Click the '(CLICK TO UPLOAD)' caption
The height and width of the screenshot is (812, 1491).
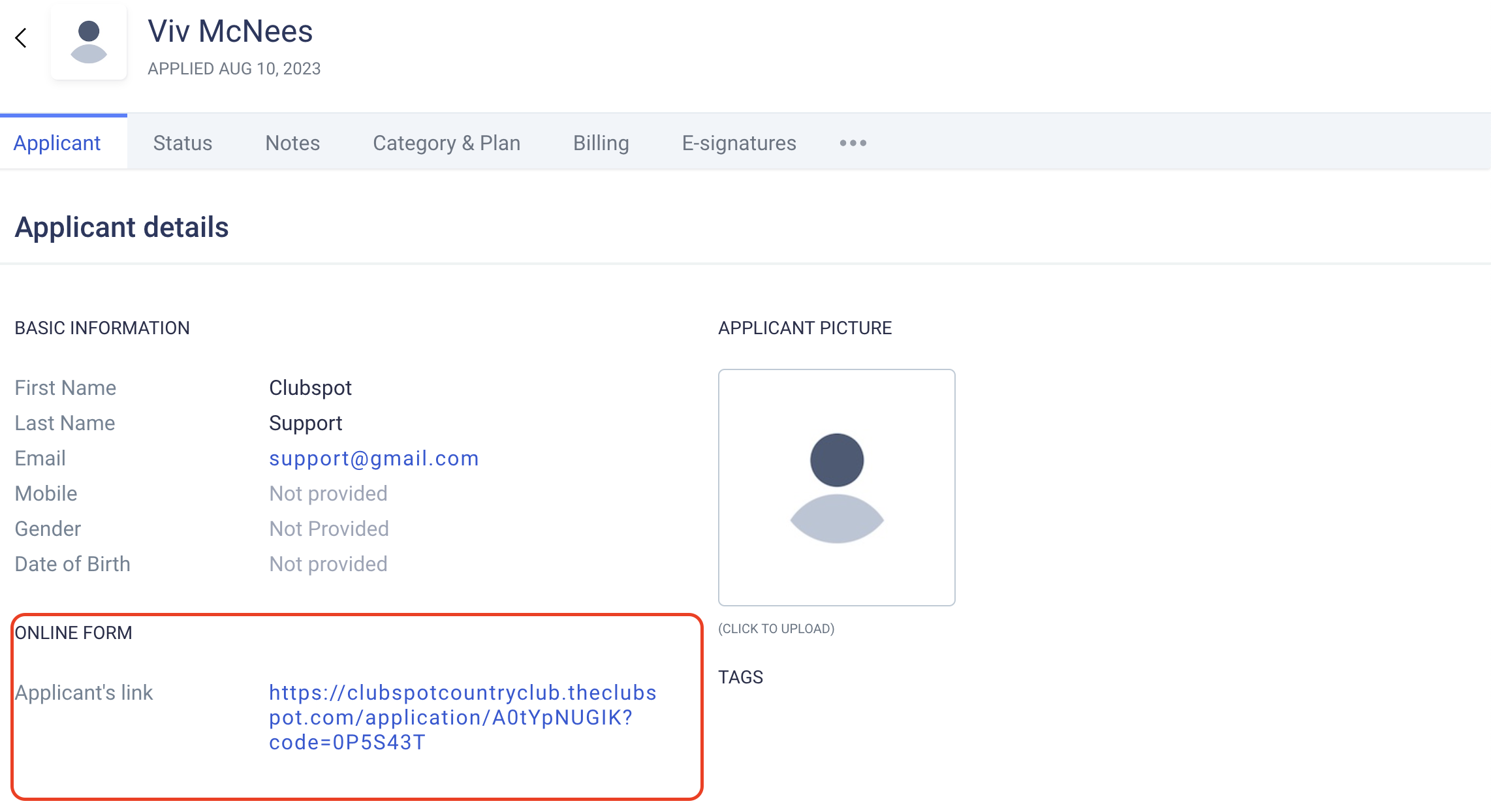click(776, 629)
